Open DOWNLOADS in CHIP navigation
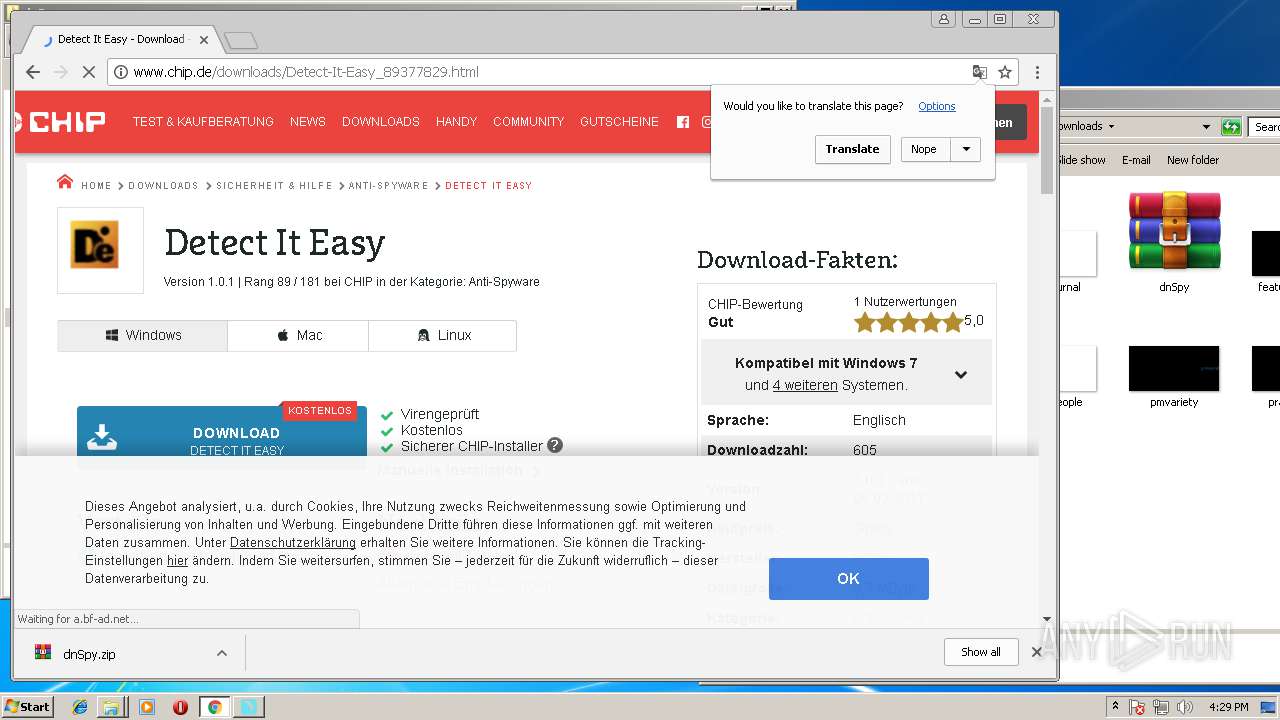 point(381,122)
